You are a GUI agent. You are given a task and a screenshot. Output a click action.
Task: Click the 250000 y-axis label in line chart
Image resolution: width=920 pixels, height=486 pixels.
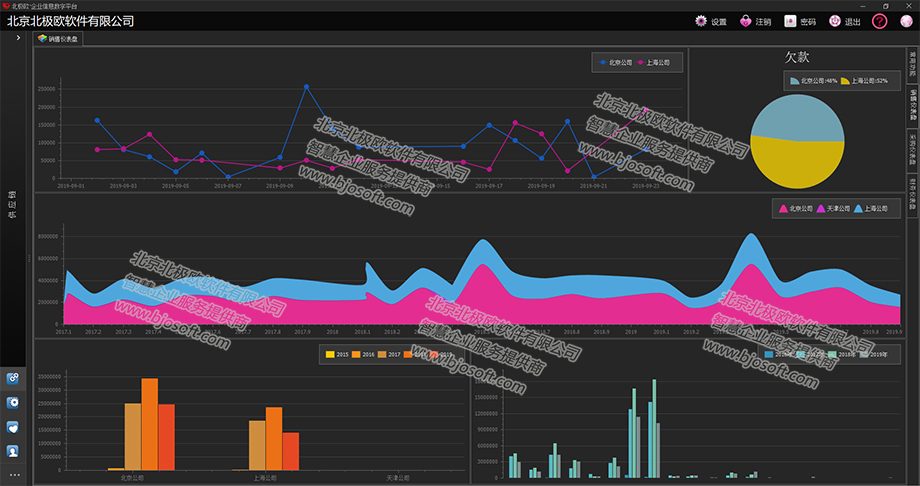point(46,89)
